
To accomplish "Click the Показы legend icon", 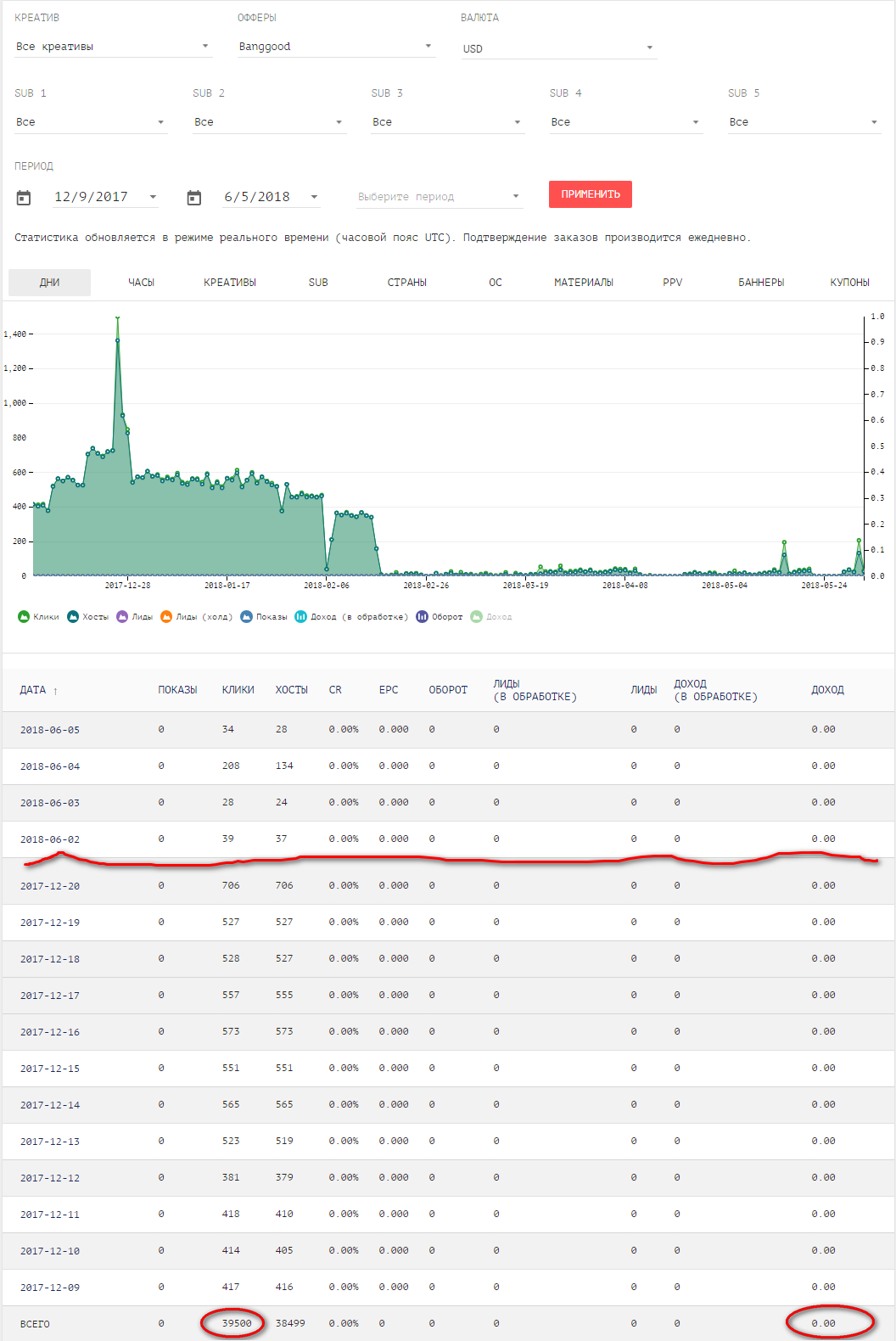I will [x=247, y=617].
